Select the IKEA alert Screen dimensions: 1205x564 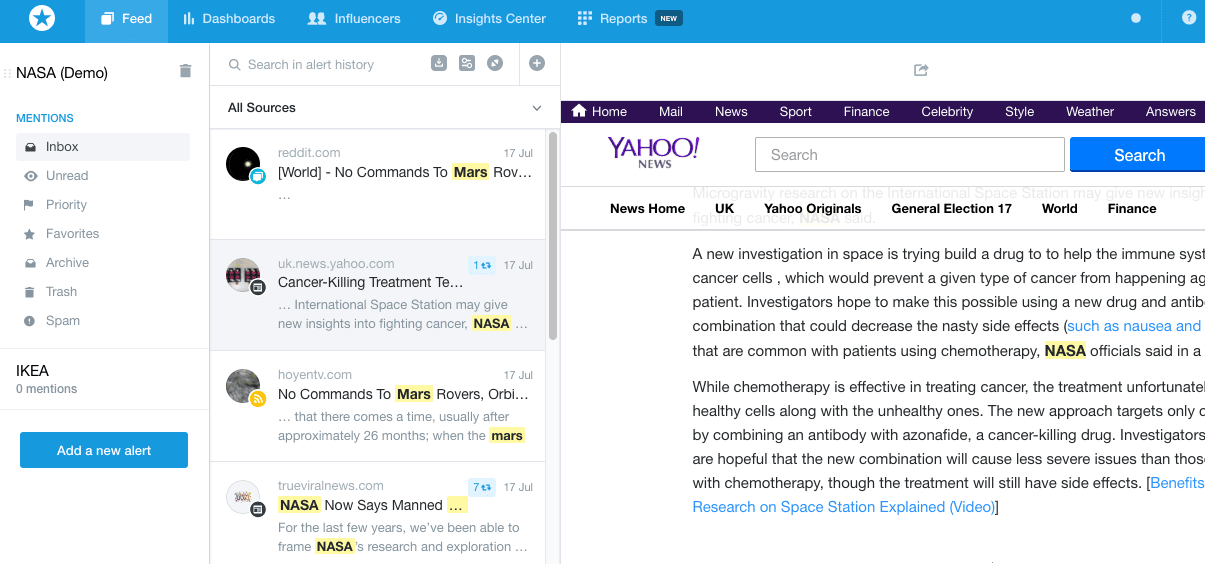pyautogui.click(x=104, y=379)
